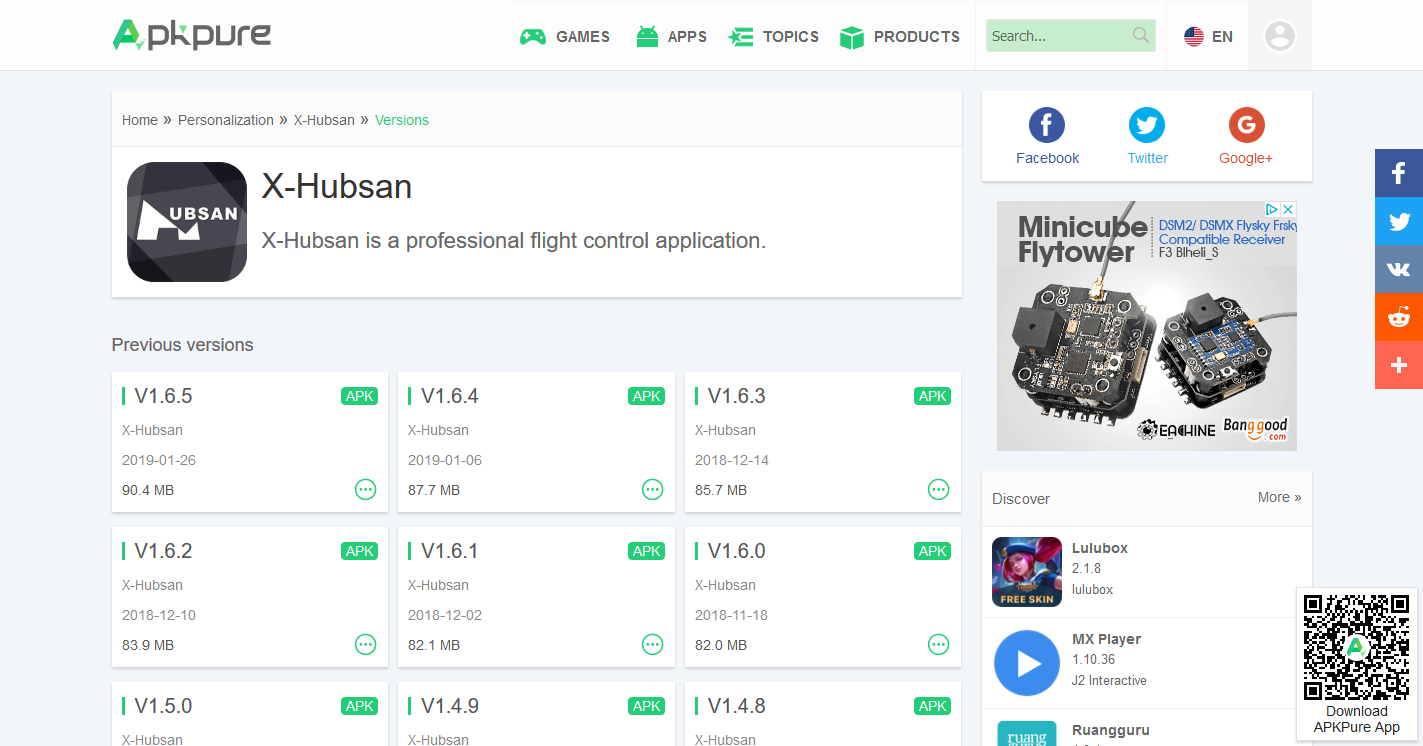Screen dimensions: 1423x746
Task: Open version V1.6.1 title
Action: (449, 551)
